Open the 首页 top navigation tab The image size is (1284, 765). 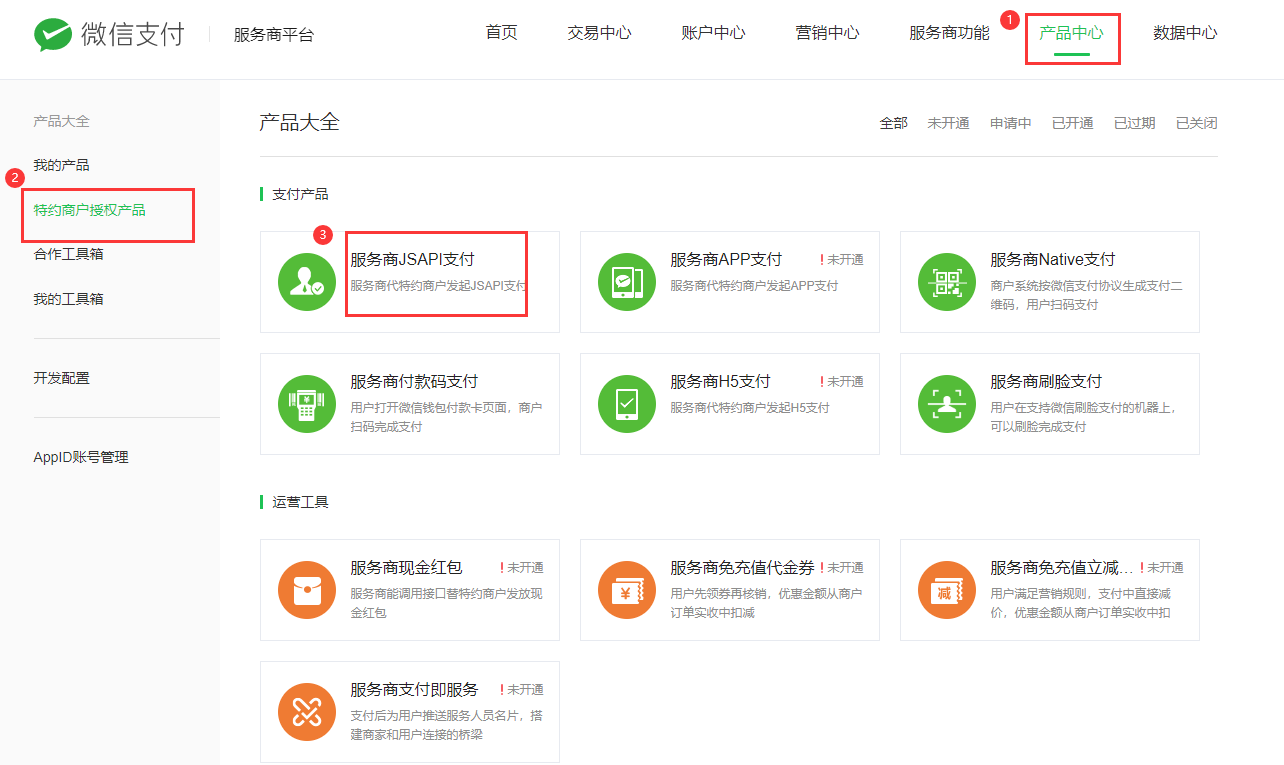point(501,33)
